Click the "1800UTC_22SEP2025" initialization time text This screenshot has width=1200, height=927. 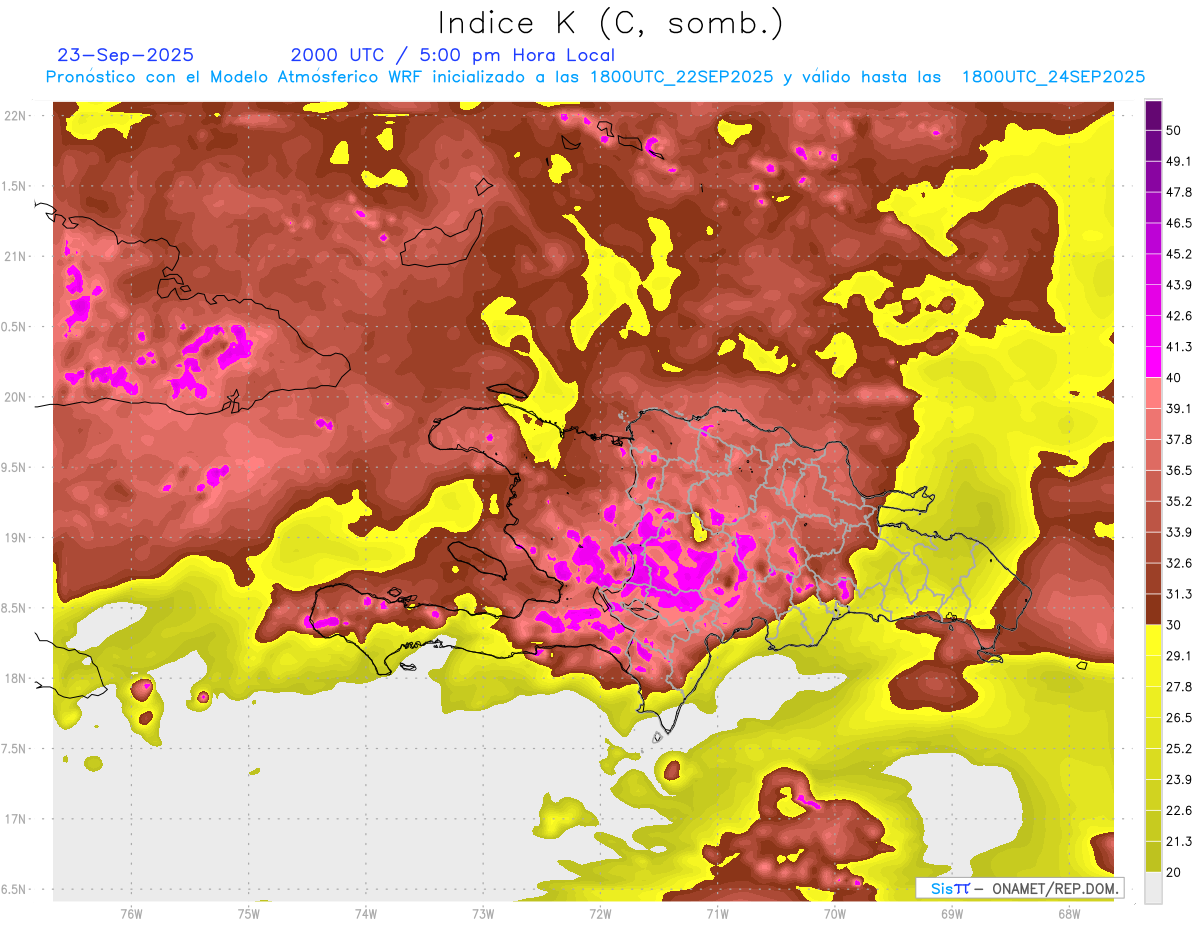pos(681,77)
